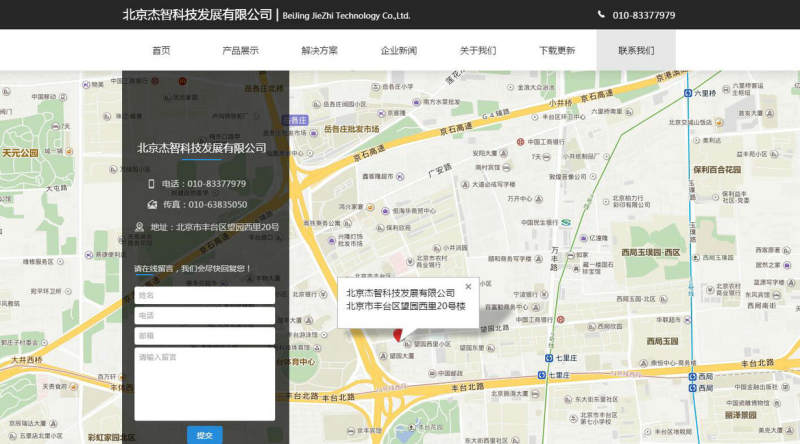Click the phone icon in the top header

[601, 15]
